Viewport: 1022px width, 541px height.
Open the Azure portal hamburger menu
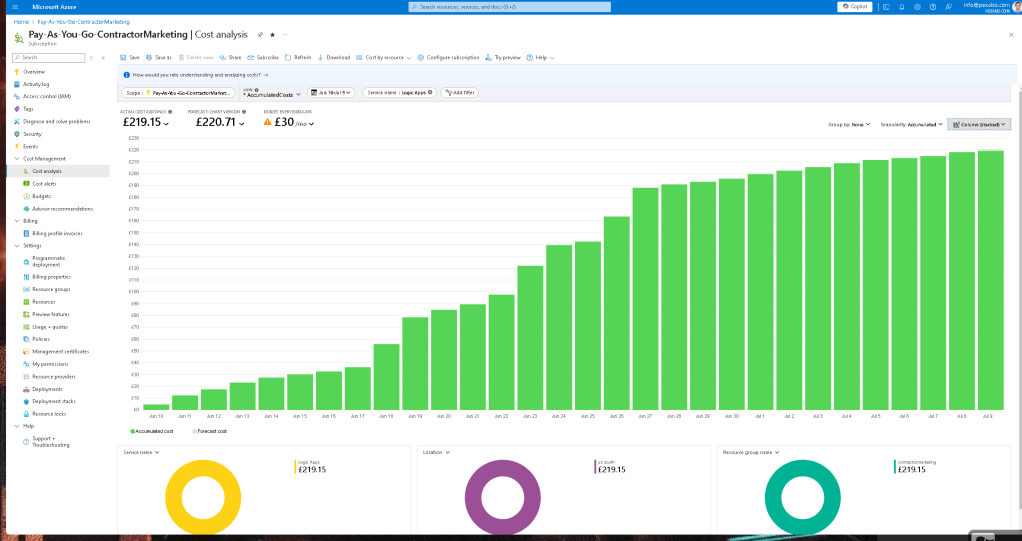coord(16,7)
